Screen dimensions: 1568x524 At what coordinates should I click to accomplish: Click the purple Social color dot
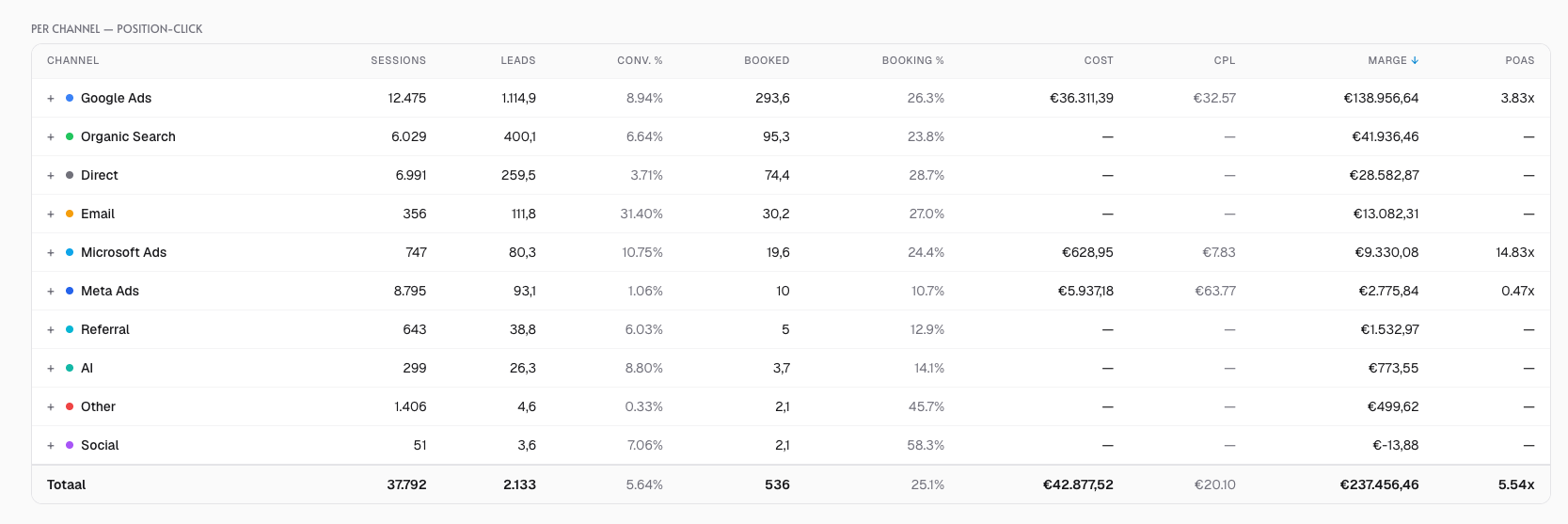(x=70, y=445)
